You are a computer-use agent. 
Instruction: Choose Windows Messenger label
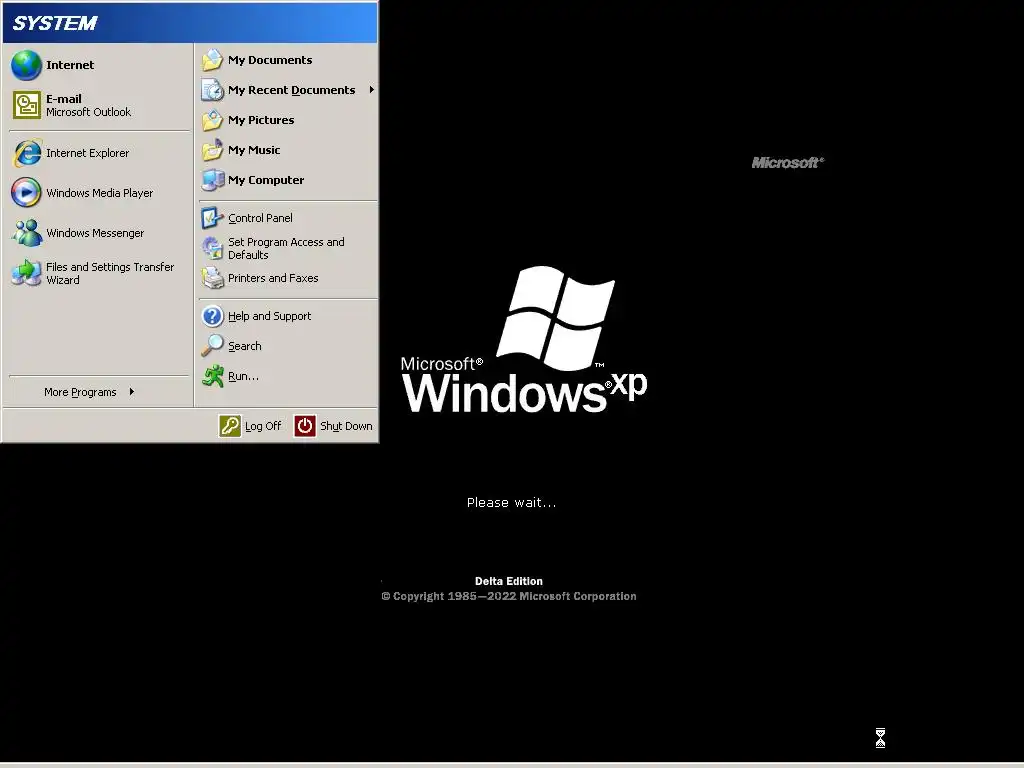(95, 232)
